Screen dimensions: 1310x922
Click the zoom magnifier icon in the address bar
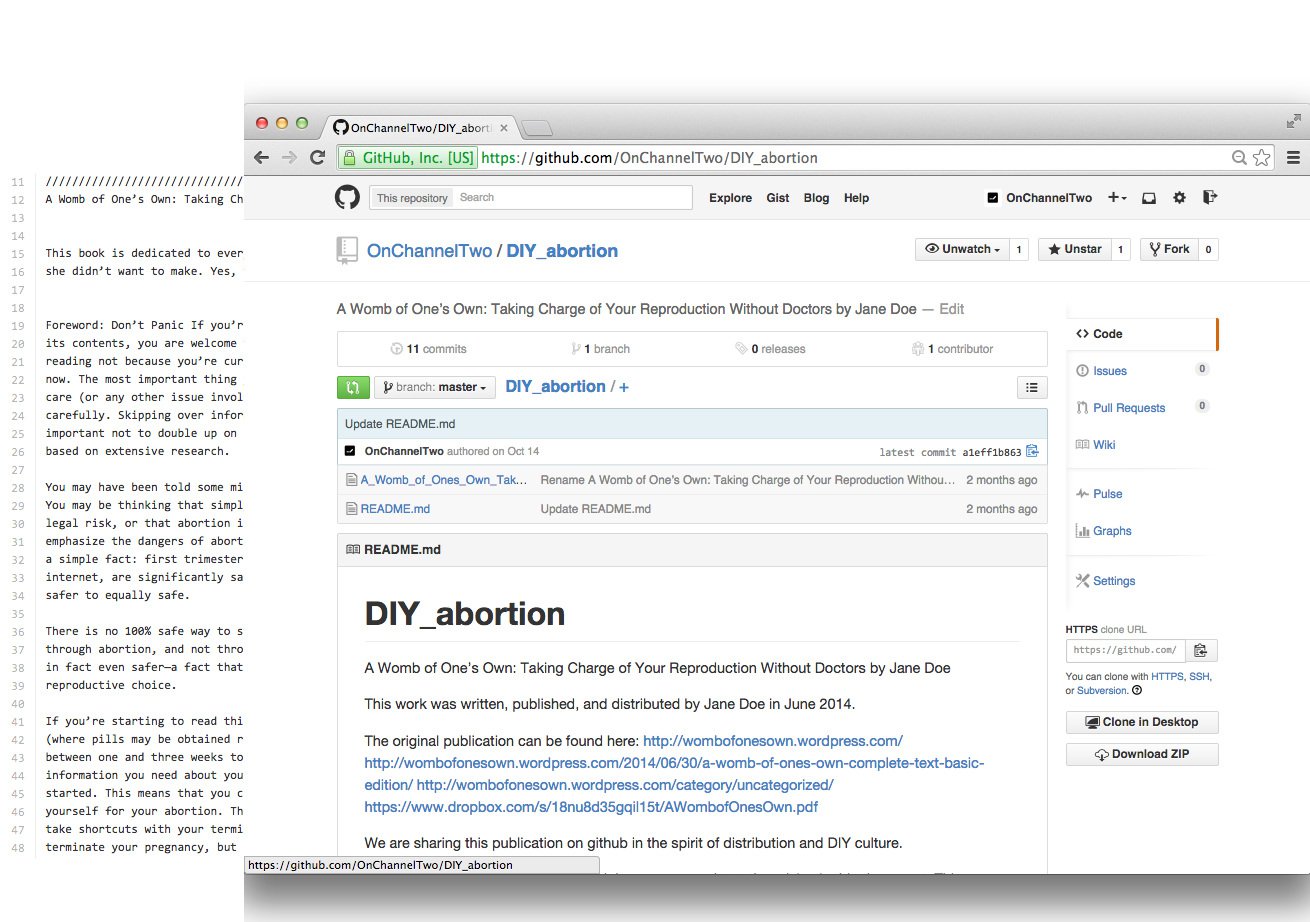[x=1239, y=157]
